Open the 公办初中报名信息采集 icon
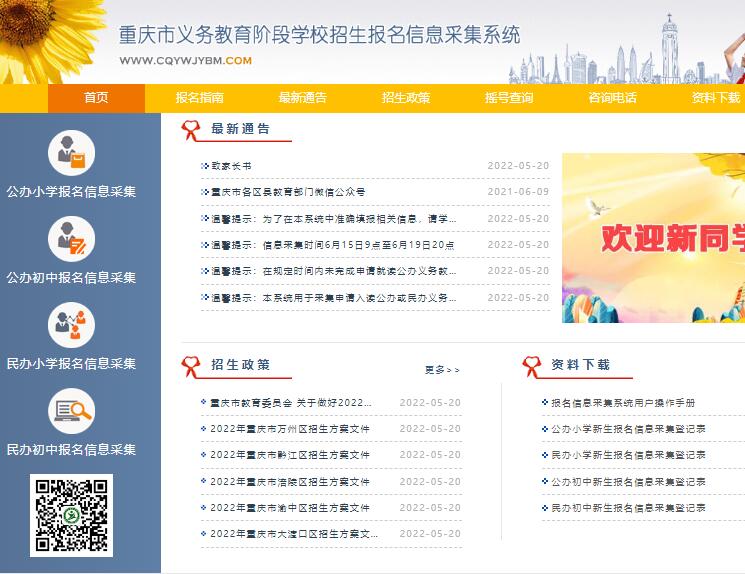The width and height of the screenshot is (745, 574). [x=71, y=239]
